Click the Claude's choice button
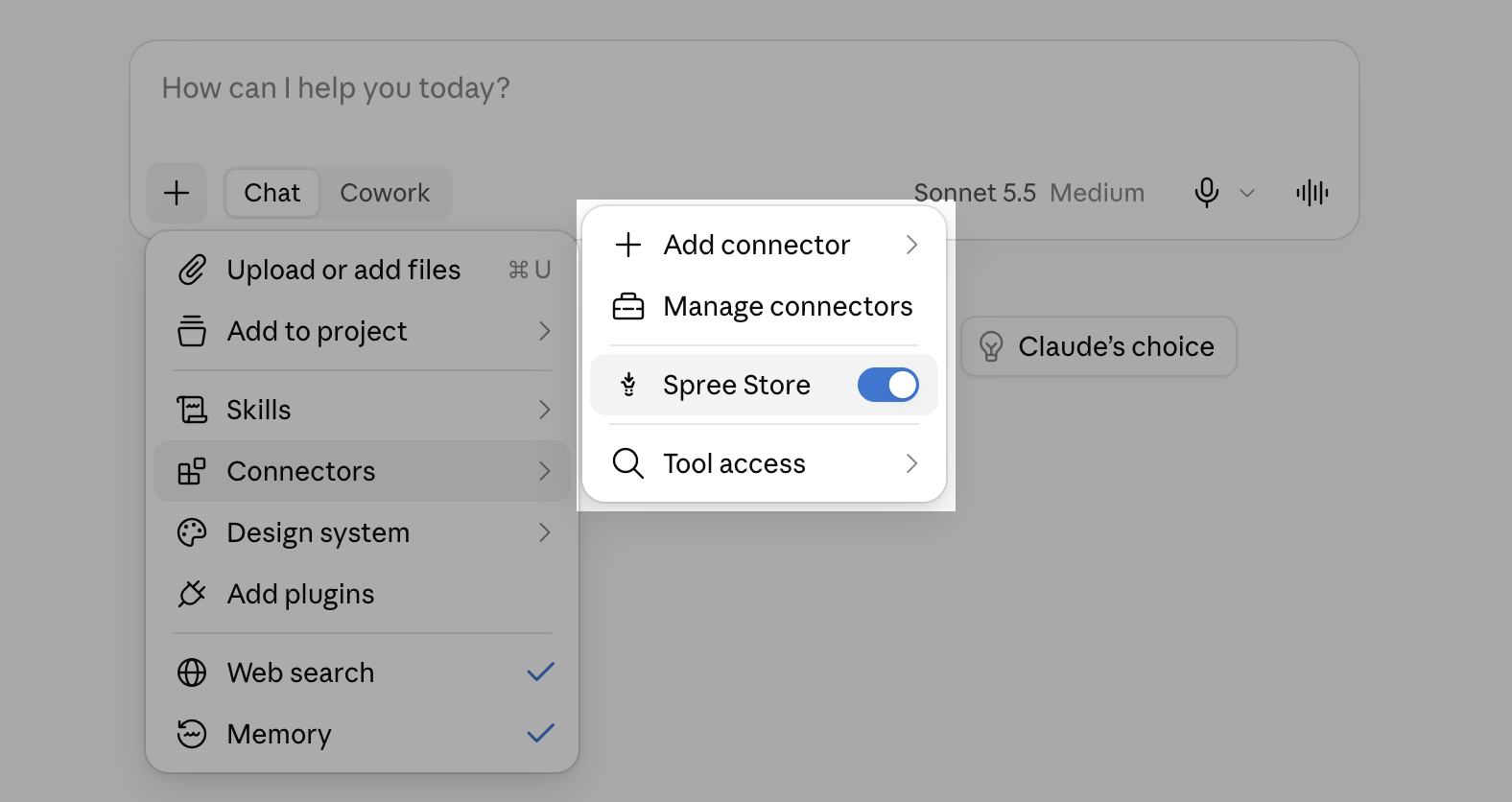This screenshot has width=1512, height=802. tap(1099, 346)
